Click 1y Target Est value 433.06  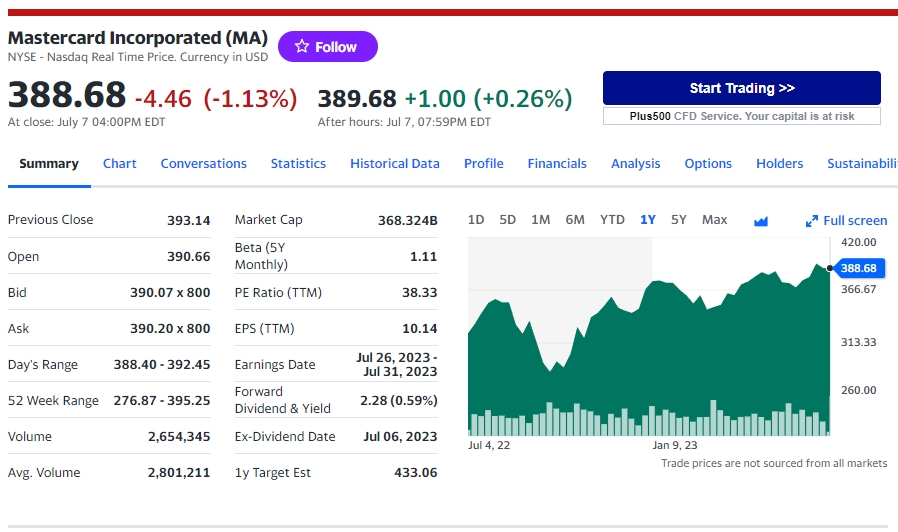pyautogui.click(x=415, y=473)
